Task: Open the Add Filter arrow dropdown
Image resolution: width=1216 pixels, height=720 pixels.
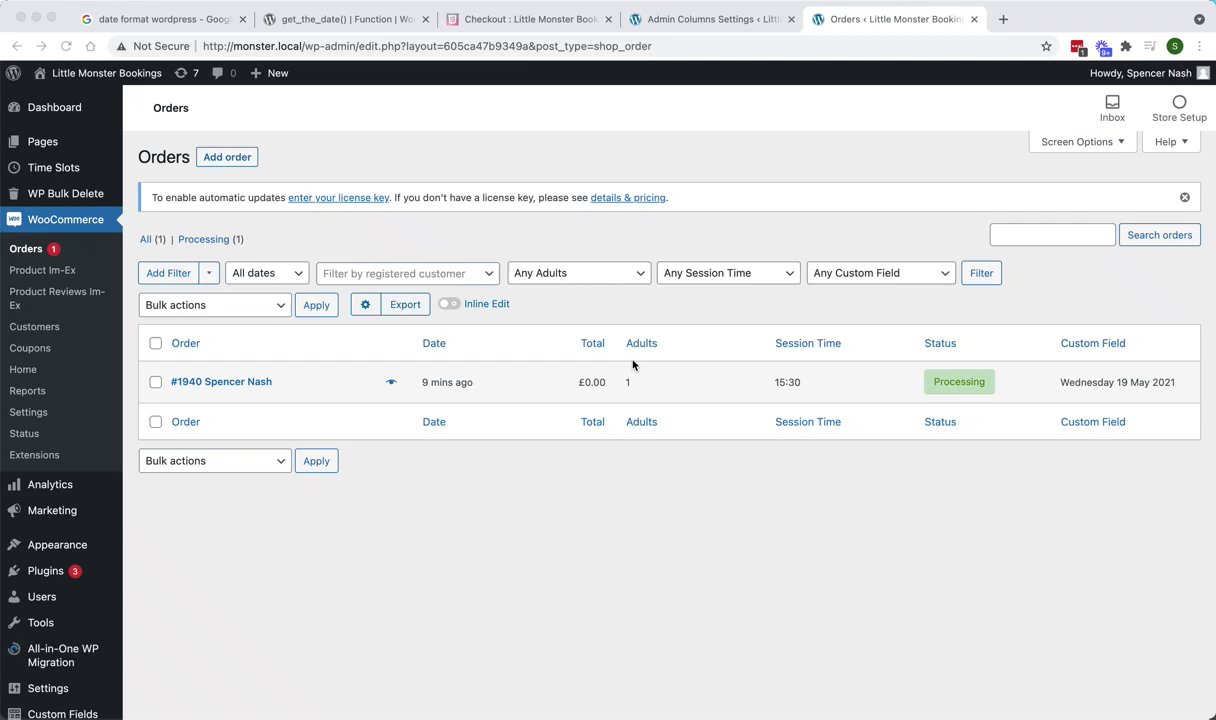Action: (x=209, y=273)
